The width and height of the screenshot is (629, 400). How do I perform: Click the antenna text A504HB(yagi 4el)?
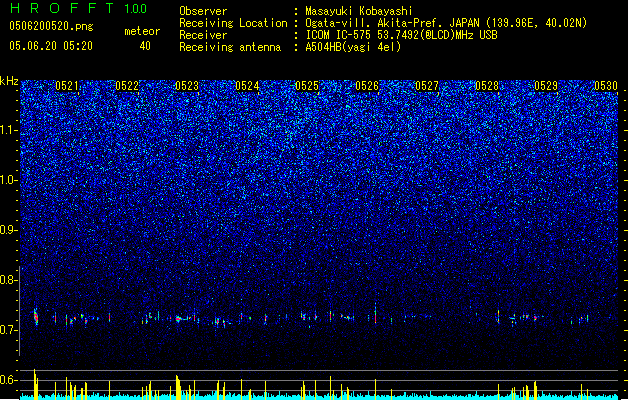click(x=353, y=47)
